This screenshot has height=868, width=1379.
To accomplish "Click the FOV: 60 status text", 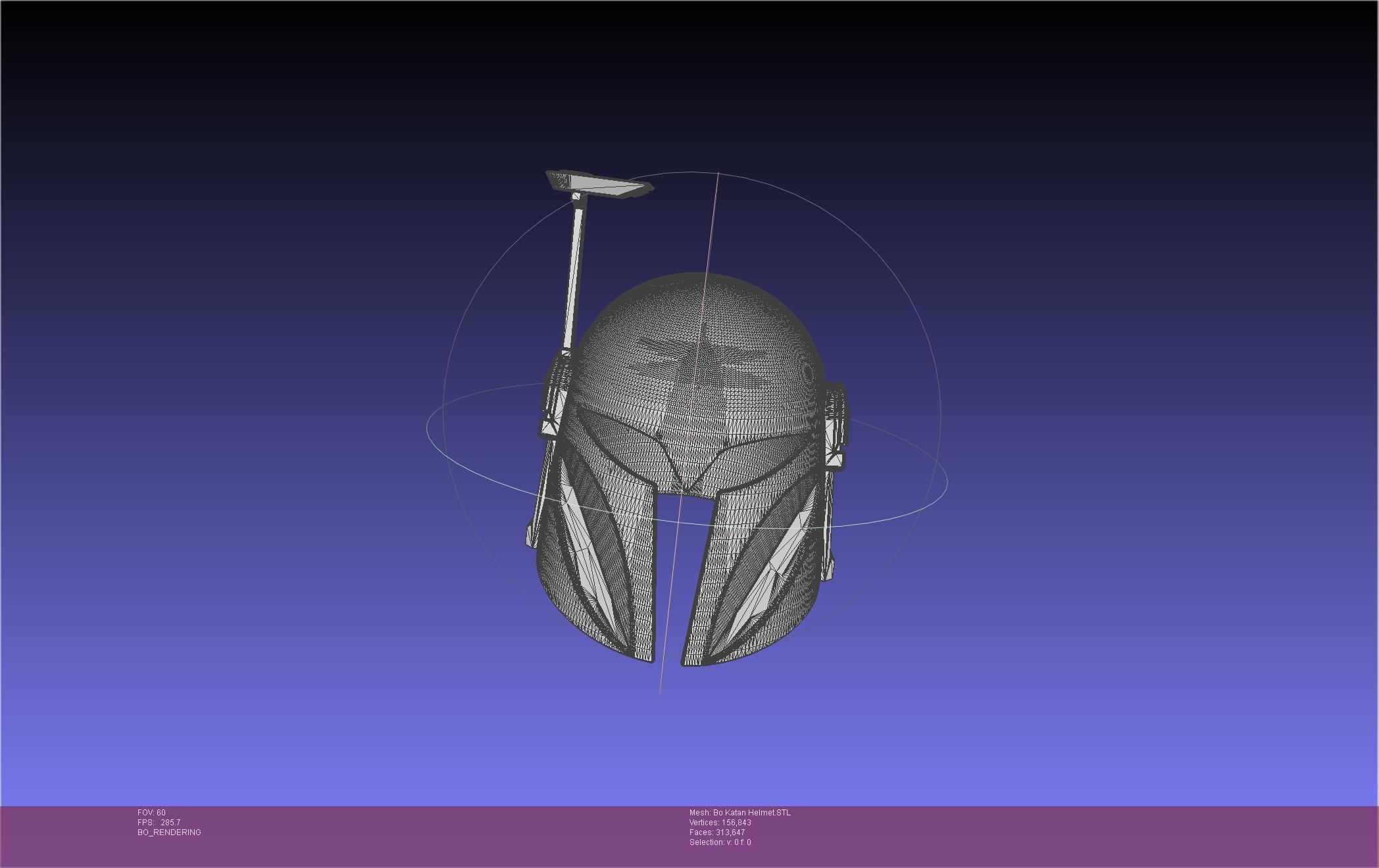I will point(151,813).
